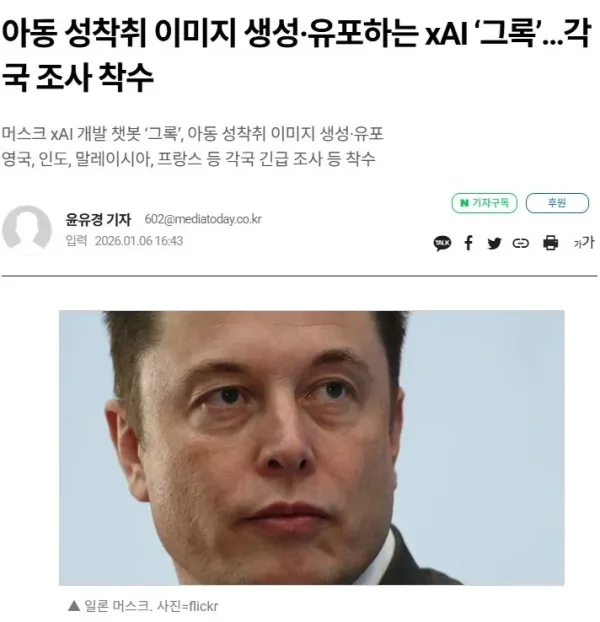The height and width of the screenshot is (622, 600).
Task: Share the article on Facebook
Action: click(468, 243)
